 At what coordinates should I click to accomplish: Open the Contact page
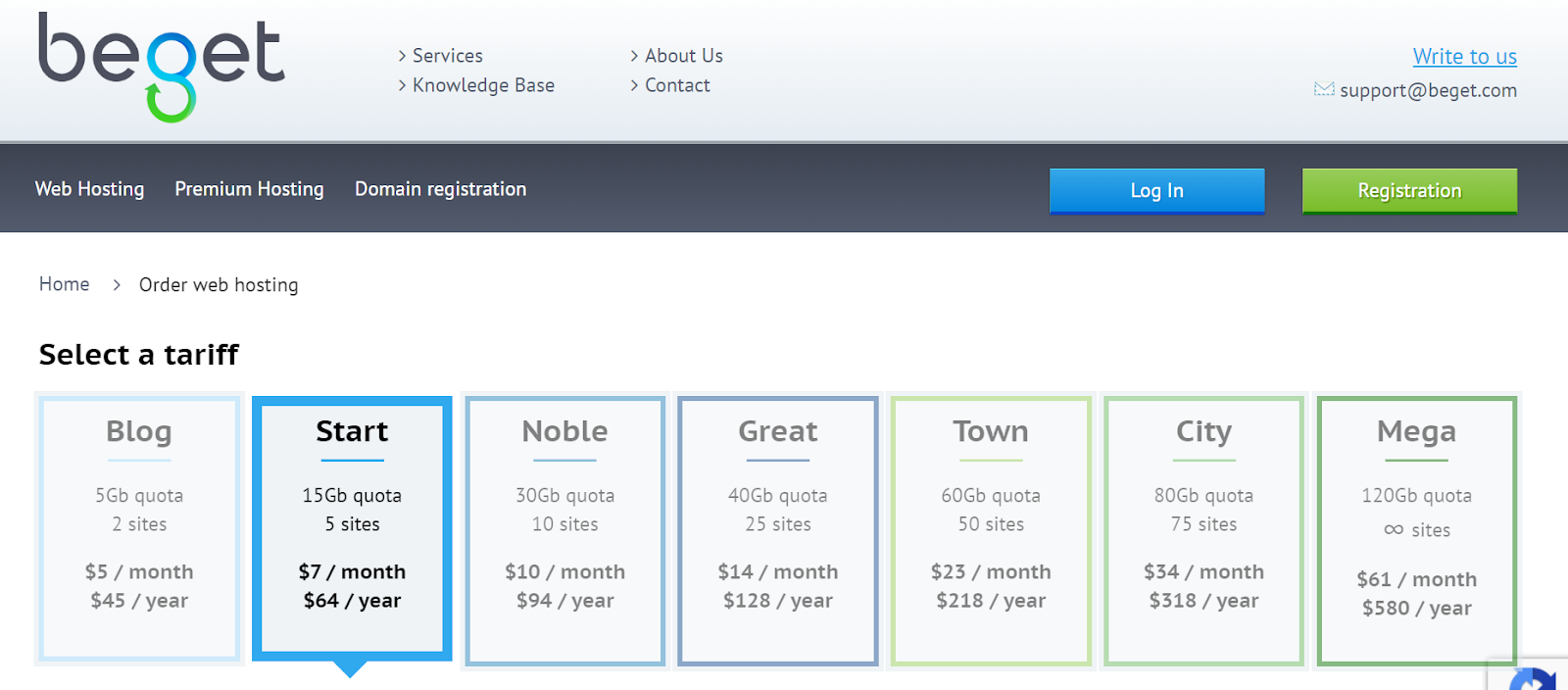click(x=677, y=85)
